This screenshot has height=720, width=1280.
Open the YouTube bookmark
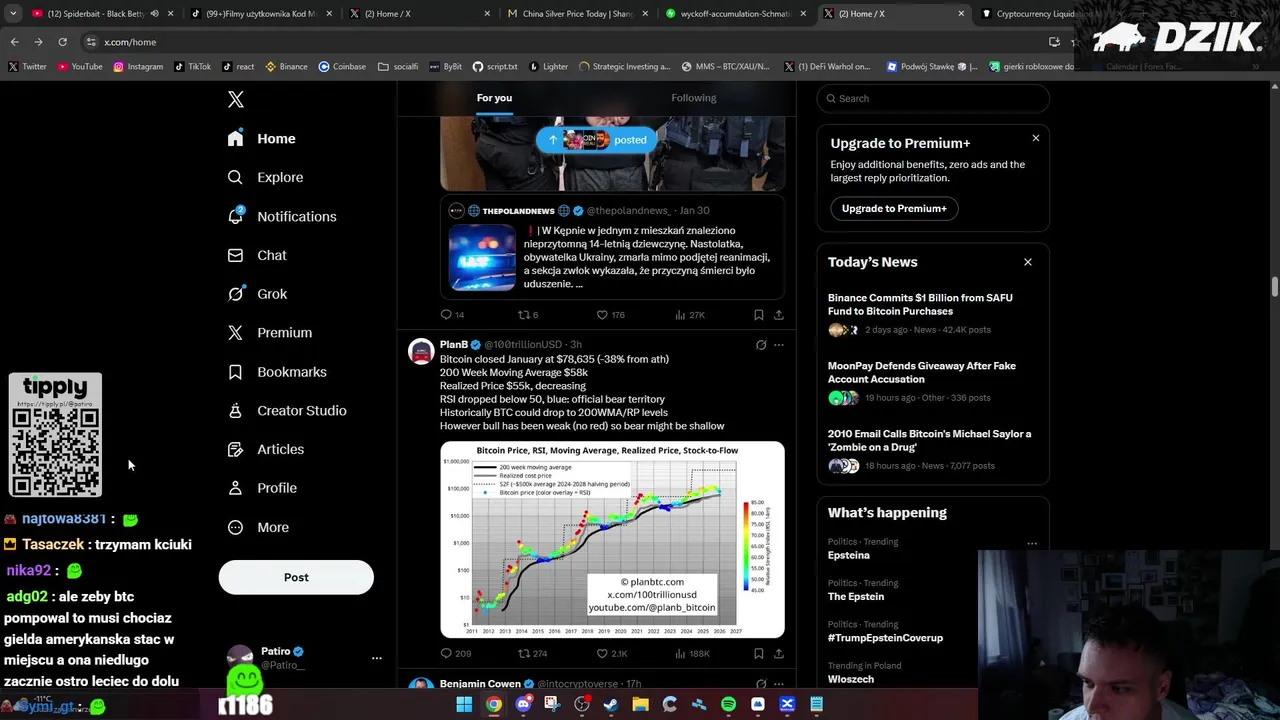(x=80, y=67)
